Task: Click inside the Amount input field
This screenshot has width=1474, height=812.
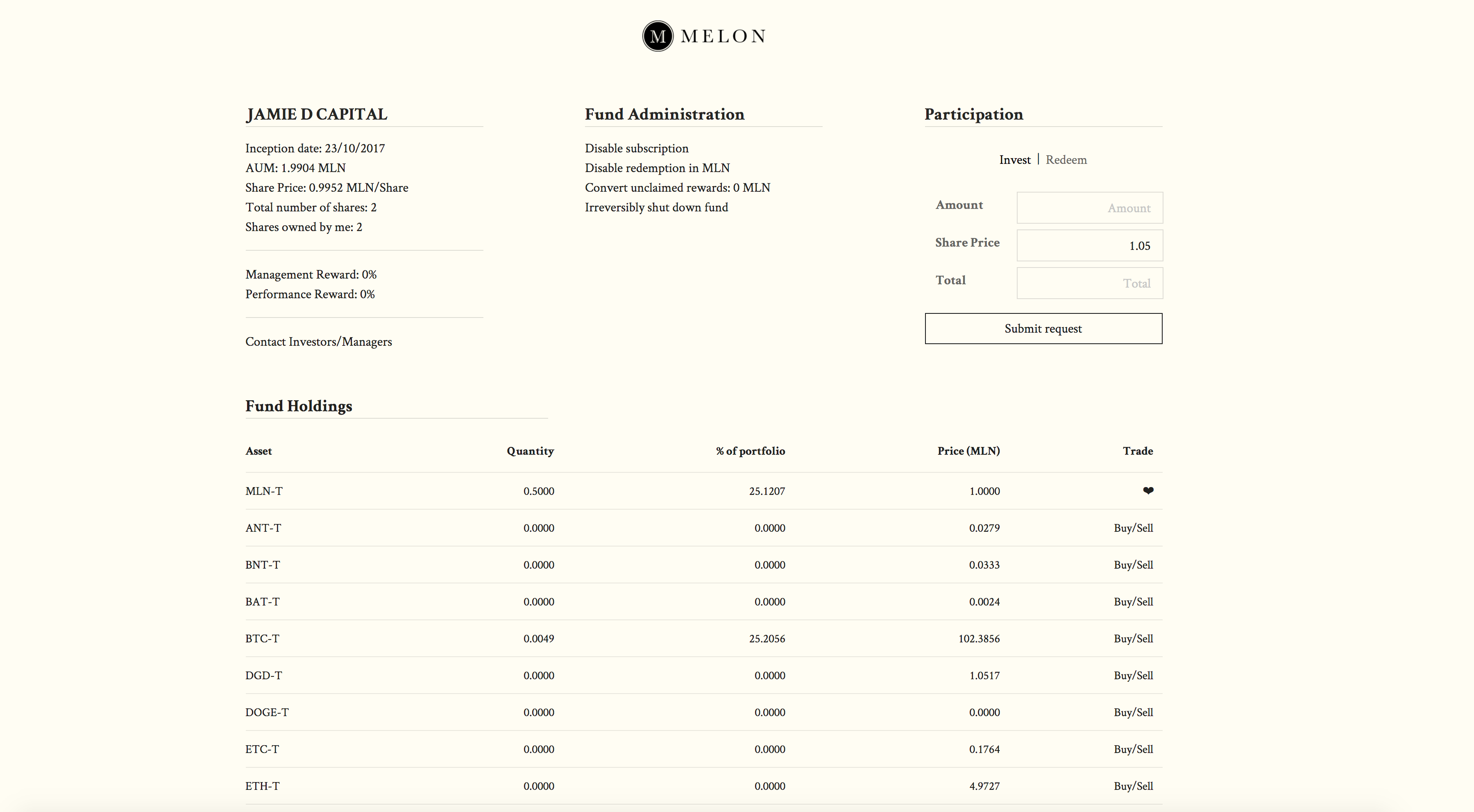Action: coord(1089,208)
